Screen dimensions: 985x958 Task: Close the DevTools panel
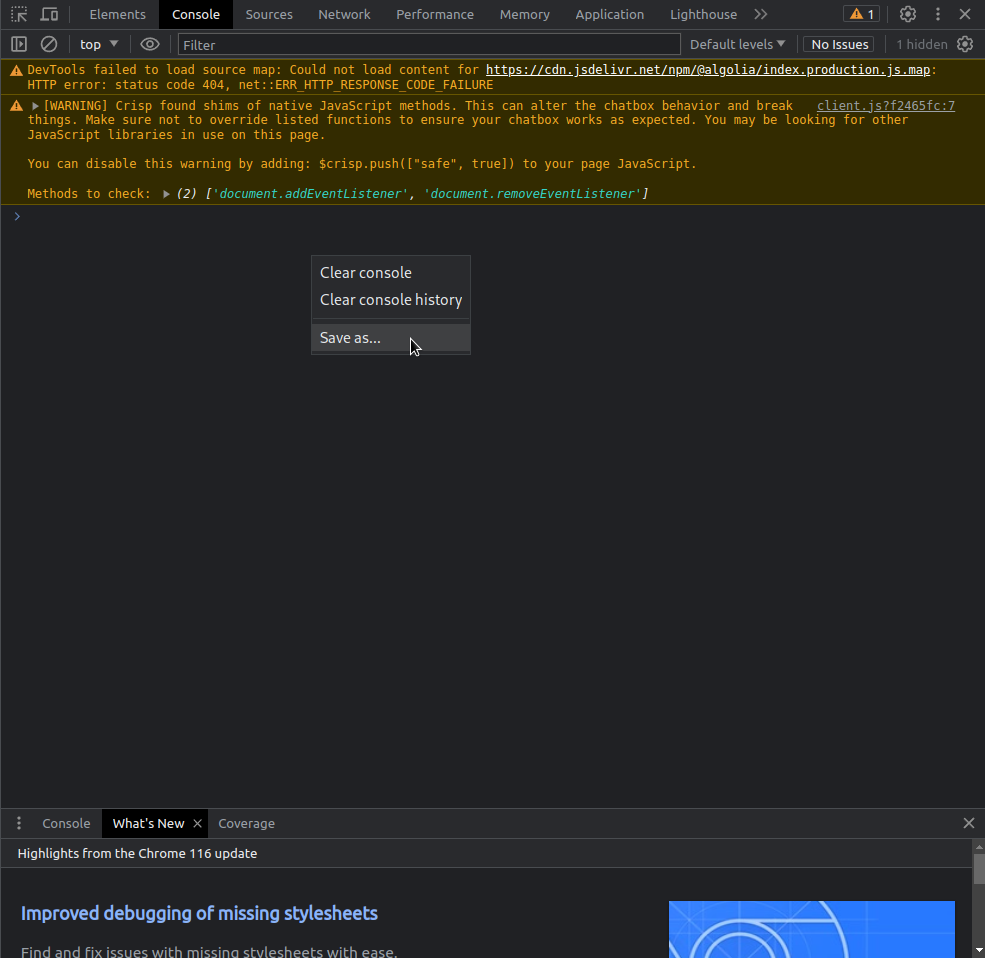pyautogui.click(x=966, y=14)
